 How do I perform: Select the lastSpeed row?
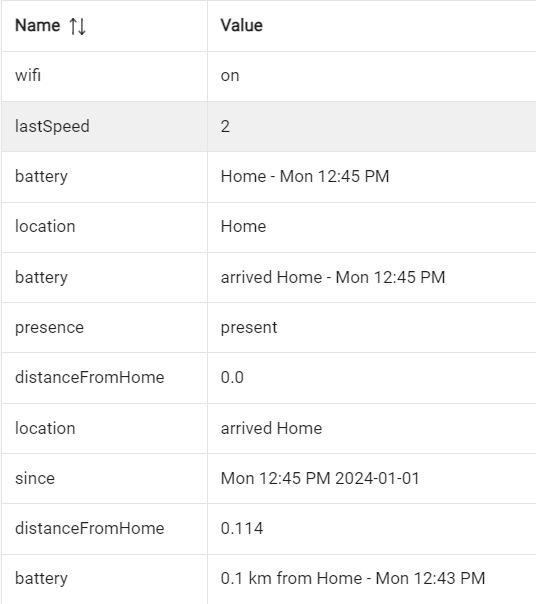(x=269, y=127)
